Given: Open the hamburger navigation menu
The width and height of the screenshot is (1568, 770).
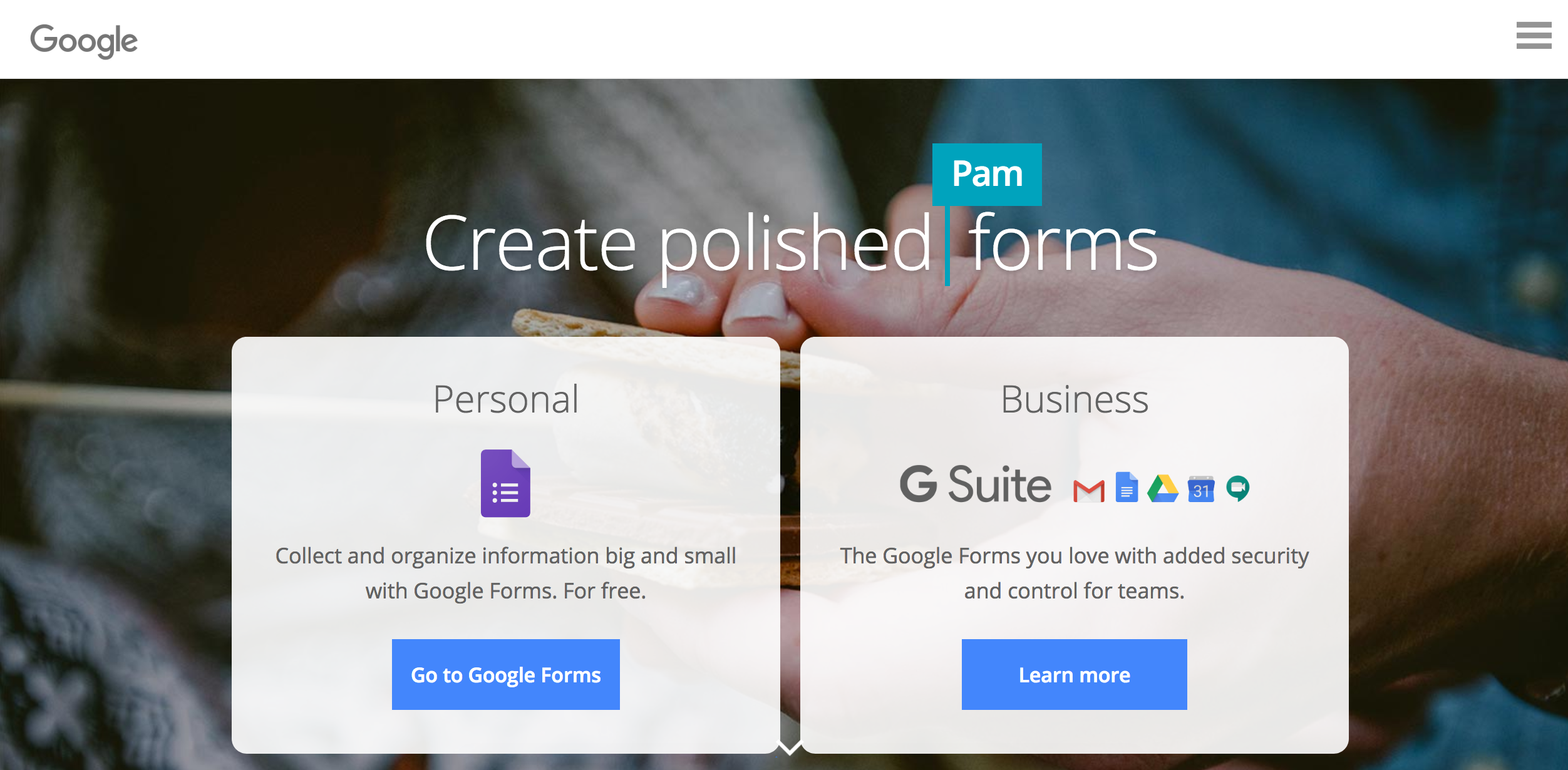Looking at the screenshot, I should (x=1534, y=36).
